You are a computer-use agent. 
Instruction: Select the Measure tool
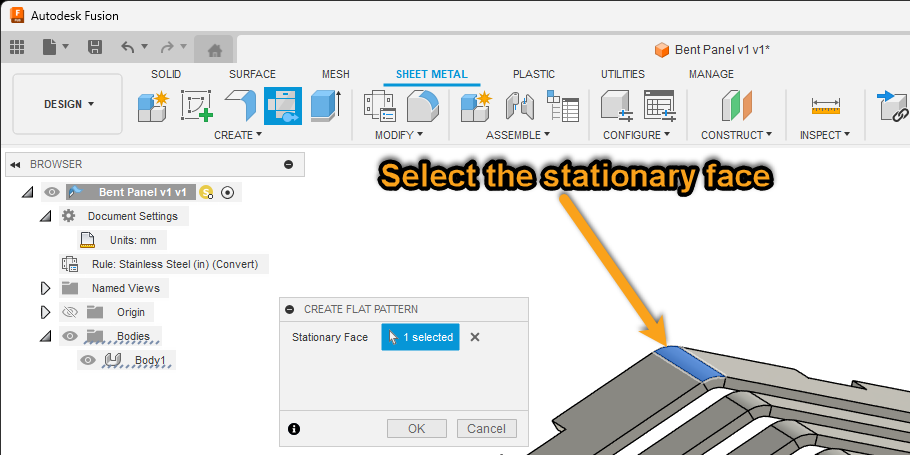pyautogui.click(x=825, y=106)
